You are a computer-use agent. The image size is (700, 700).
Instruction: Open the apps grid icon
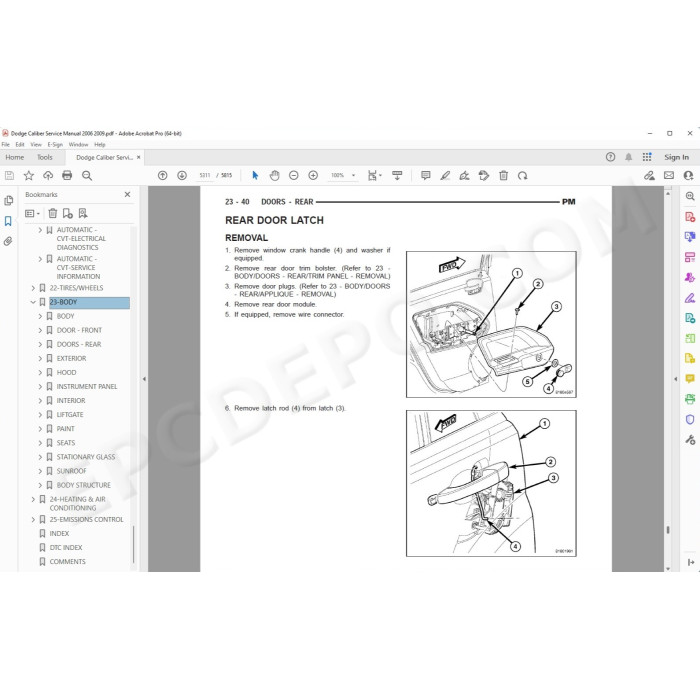tap(647, 157)
